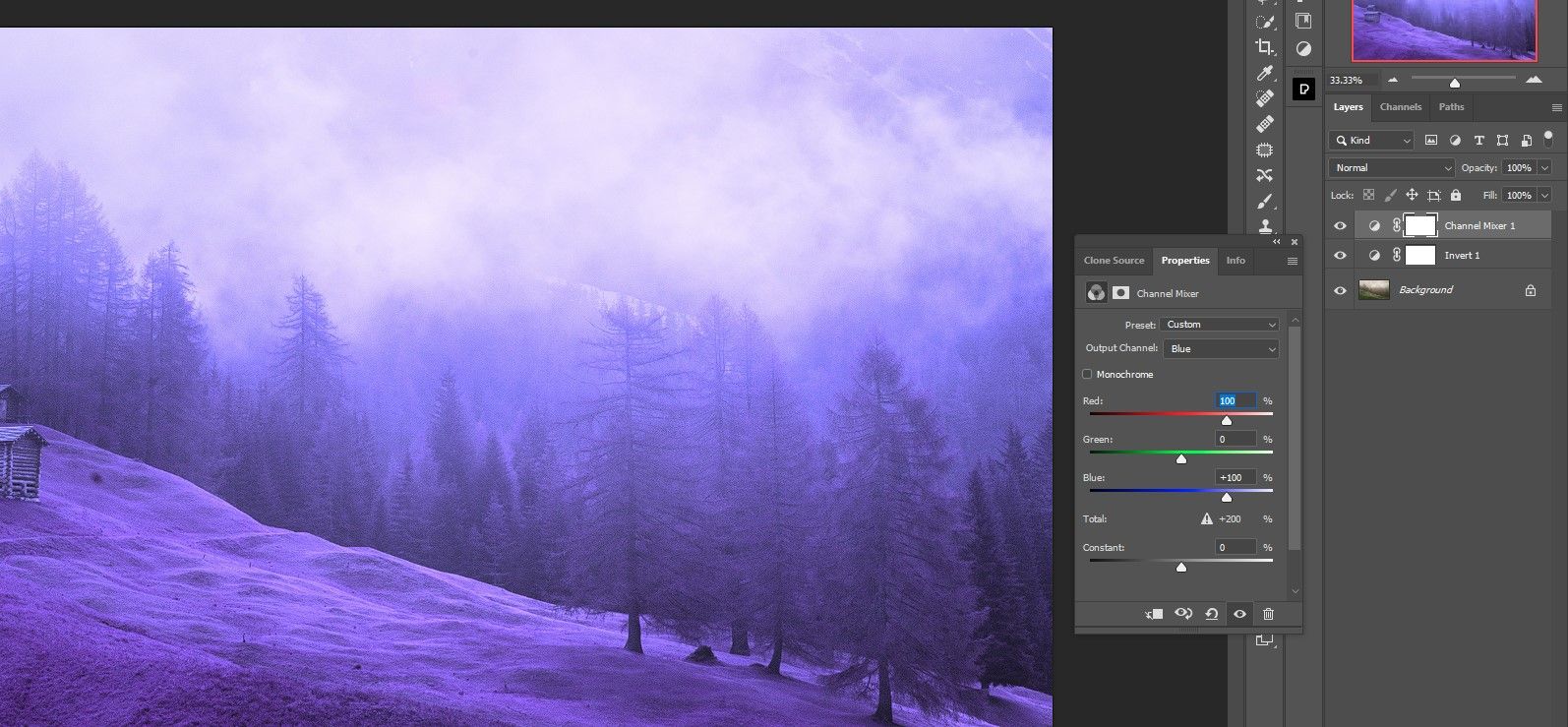1568x727 pixels.
Task: Open the Output Channel dropdown
Action: (1222, 348)
